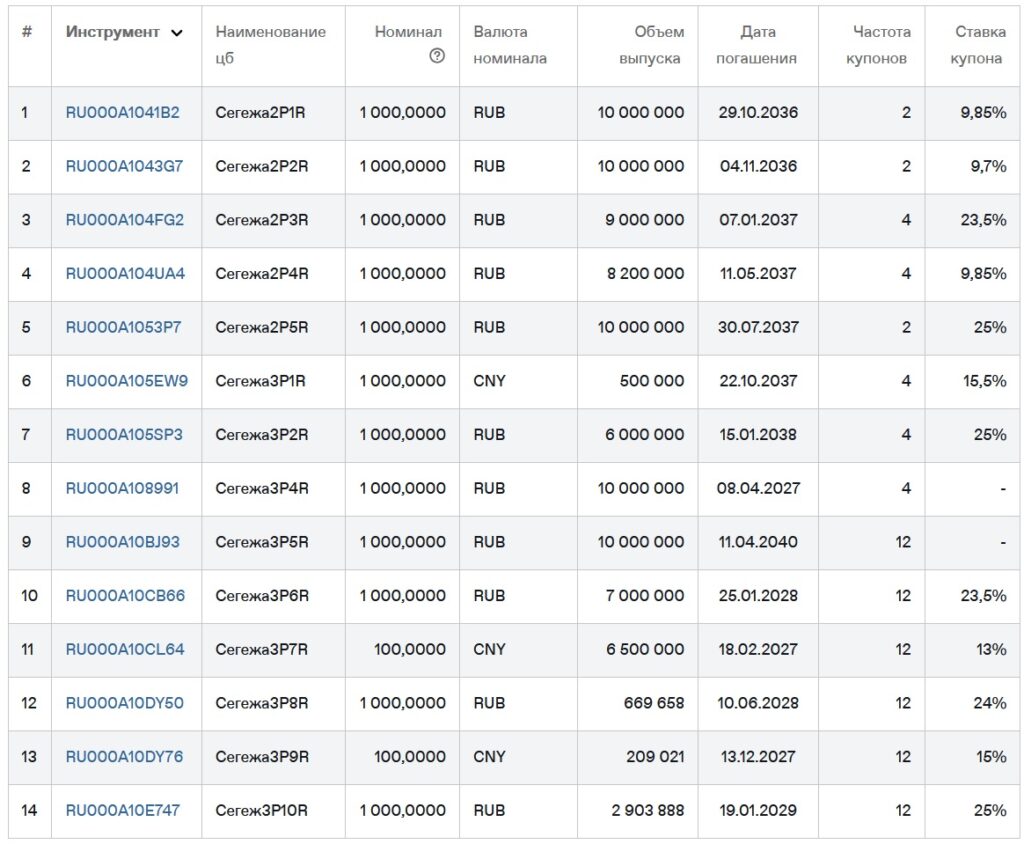This screenshot has width=1024, height=844.
Task: Select the Сегежа3P1R name cell
Action: (x=261, y=380)
